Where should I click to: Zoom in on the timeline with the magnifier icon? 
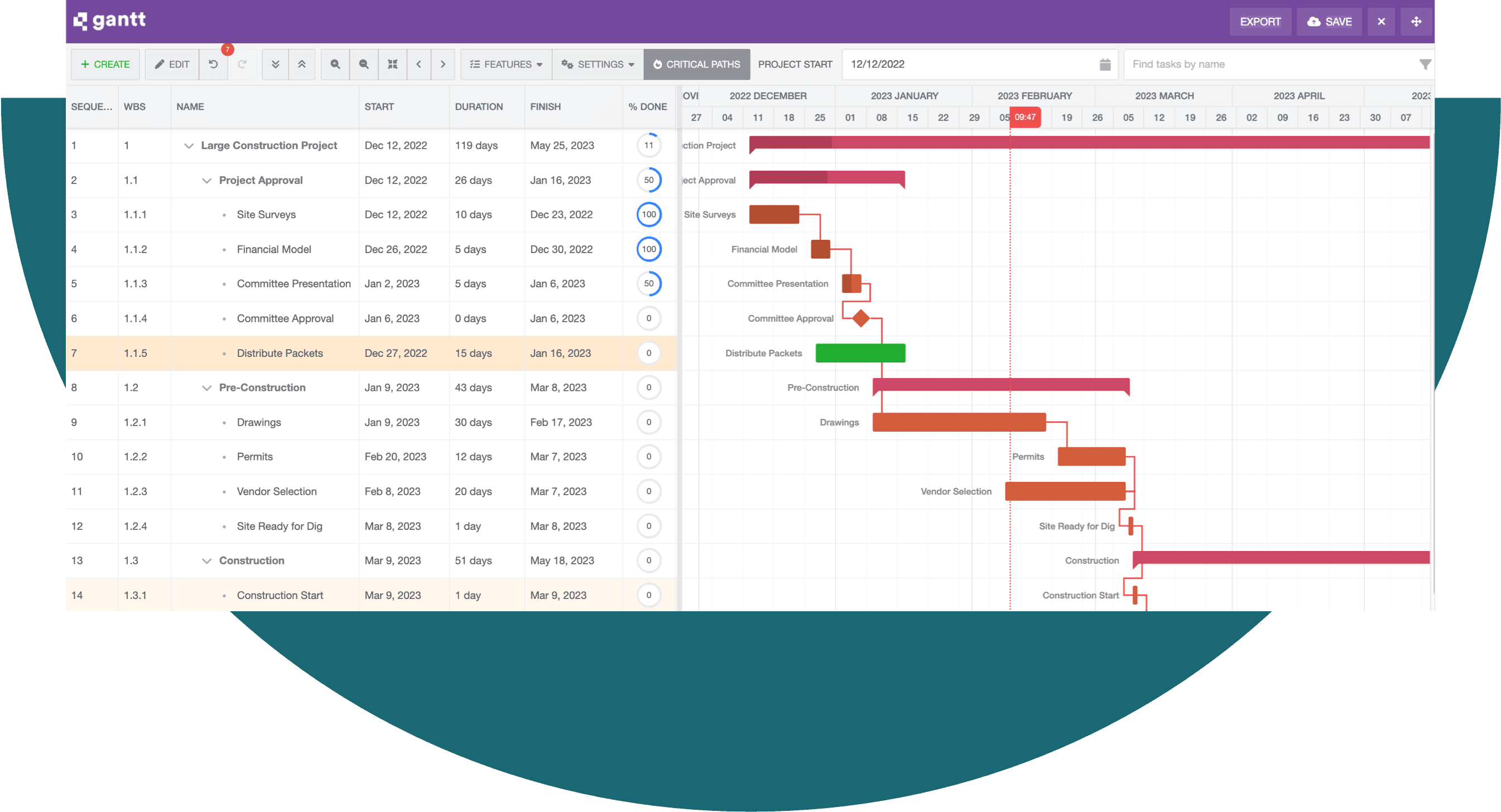[334, 64]
